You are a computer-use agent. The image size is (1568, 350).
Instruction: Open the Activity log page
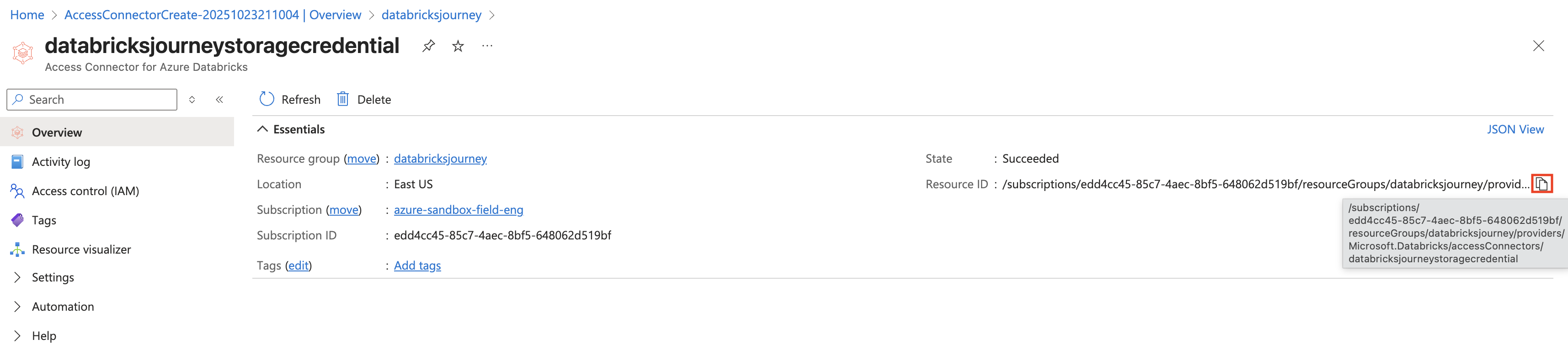click(x=61, y=161)
